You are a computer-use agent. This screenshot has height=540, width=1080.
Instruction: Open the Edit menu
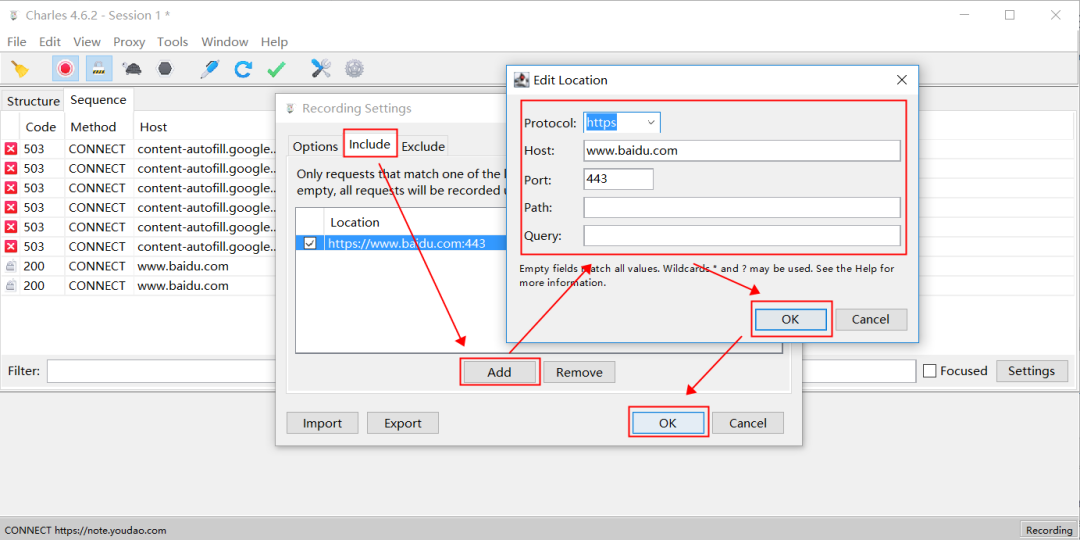(x=50, y=42)
